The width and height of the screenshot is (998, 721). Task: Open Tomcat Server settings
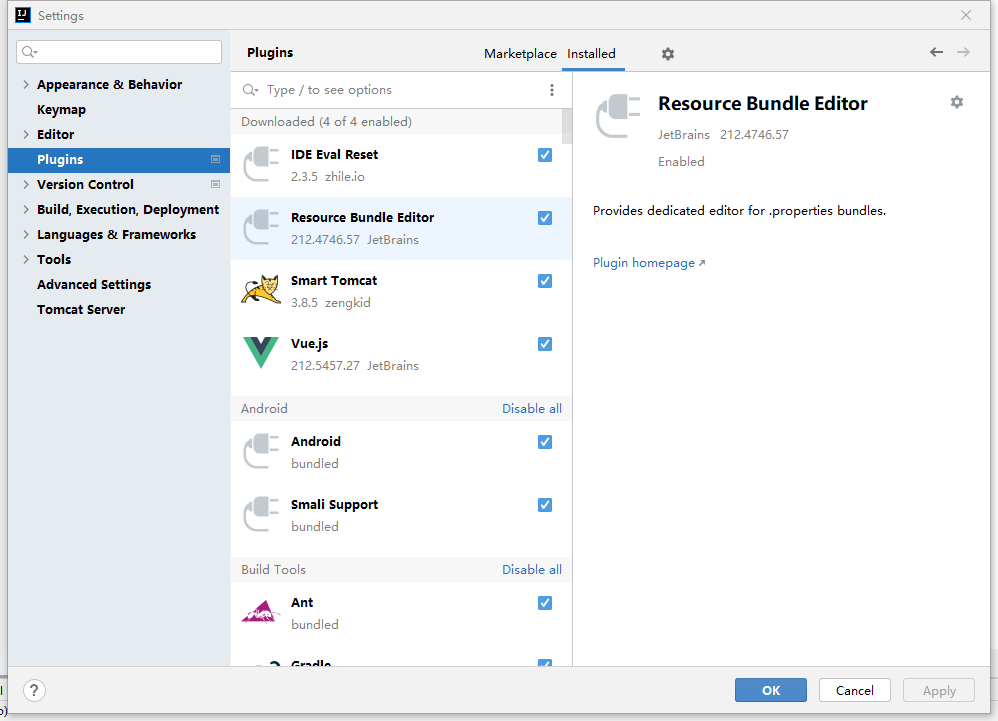[x=81, y=310]
